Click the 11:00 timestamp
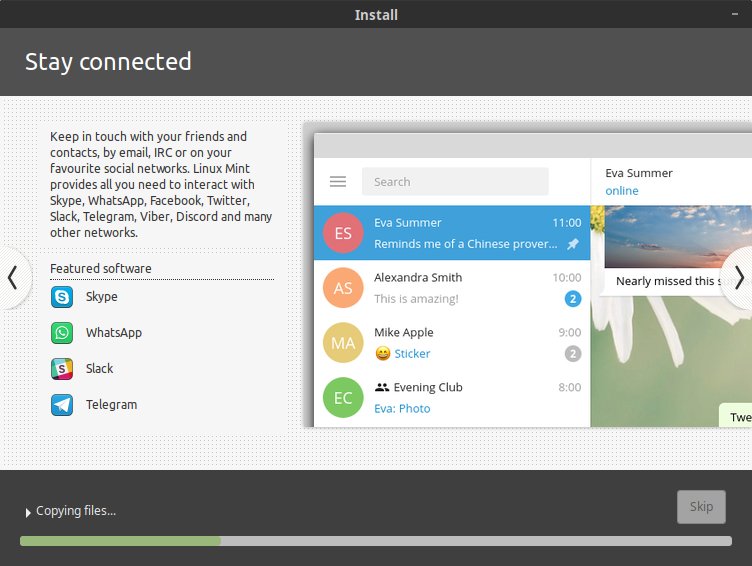 pos(566,223)
